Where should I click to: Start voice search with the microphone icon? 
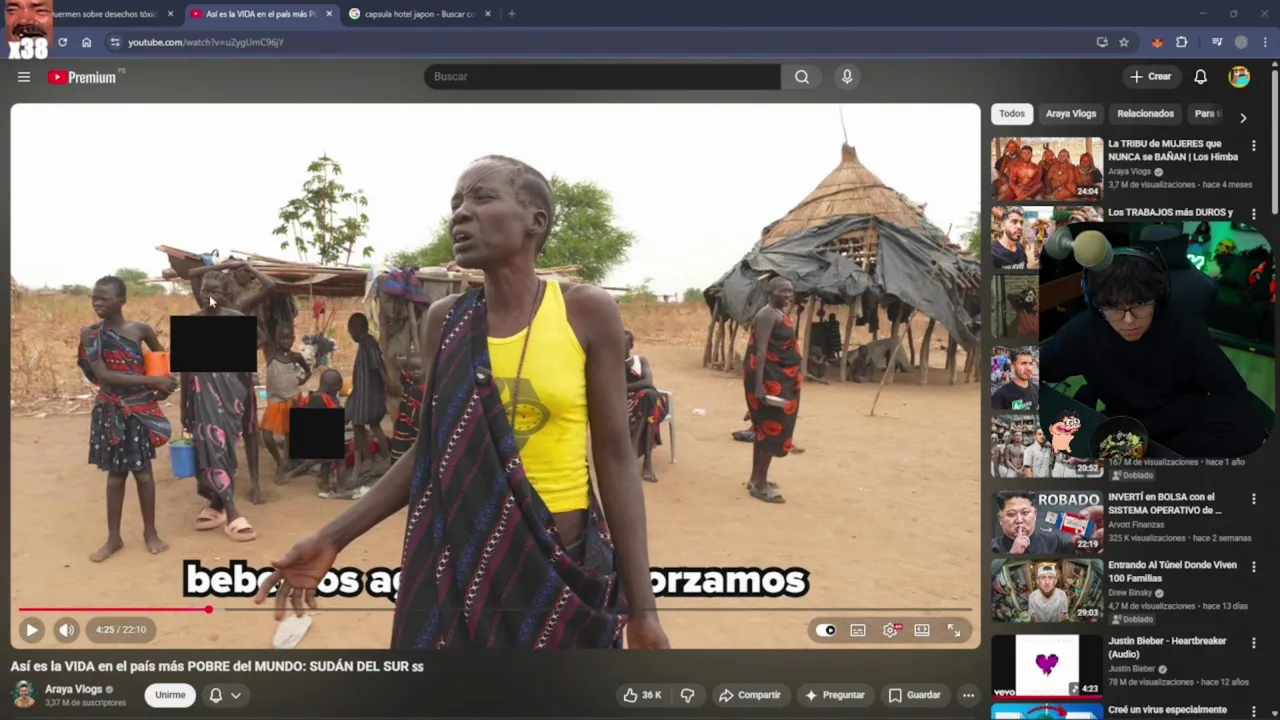tap(847, 77)
